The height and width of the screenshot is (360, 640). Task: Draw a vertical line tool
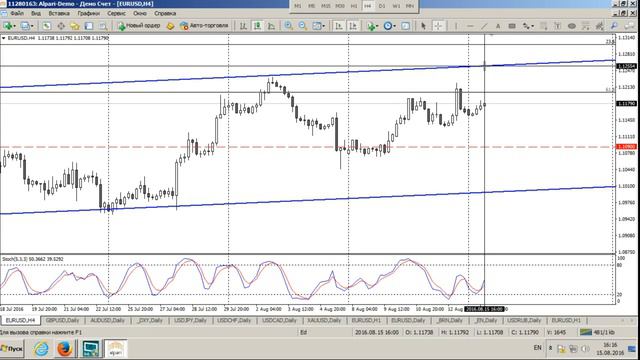pyautogui.click(x=456, y=26)
